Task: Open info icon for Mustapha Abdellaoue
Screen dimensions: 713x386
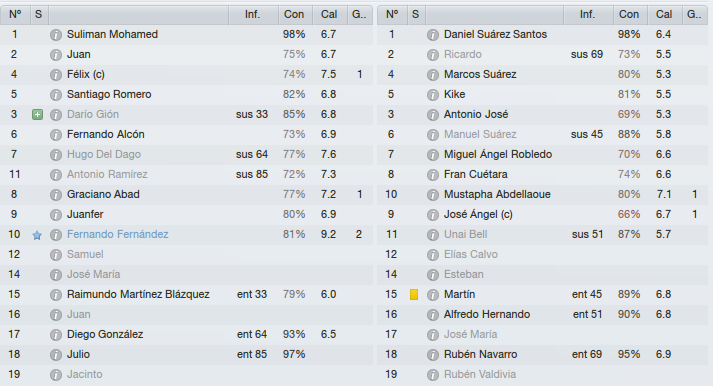Action: tap(432, 195)
